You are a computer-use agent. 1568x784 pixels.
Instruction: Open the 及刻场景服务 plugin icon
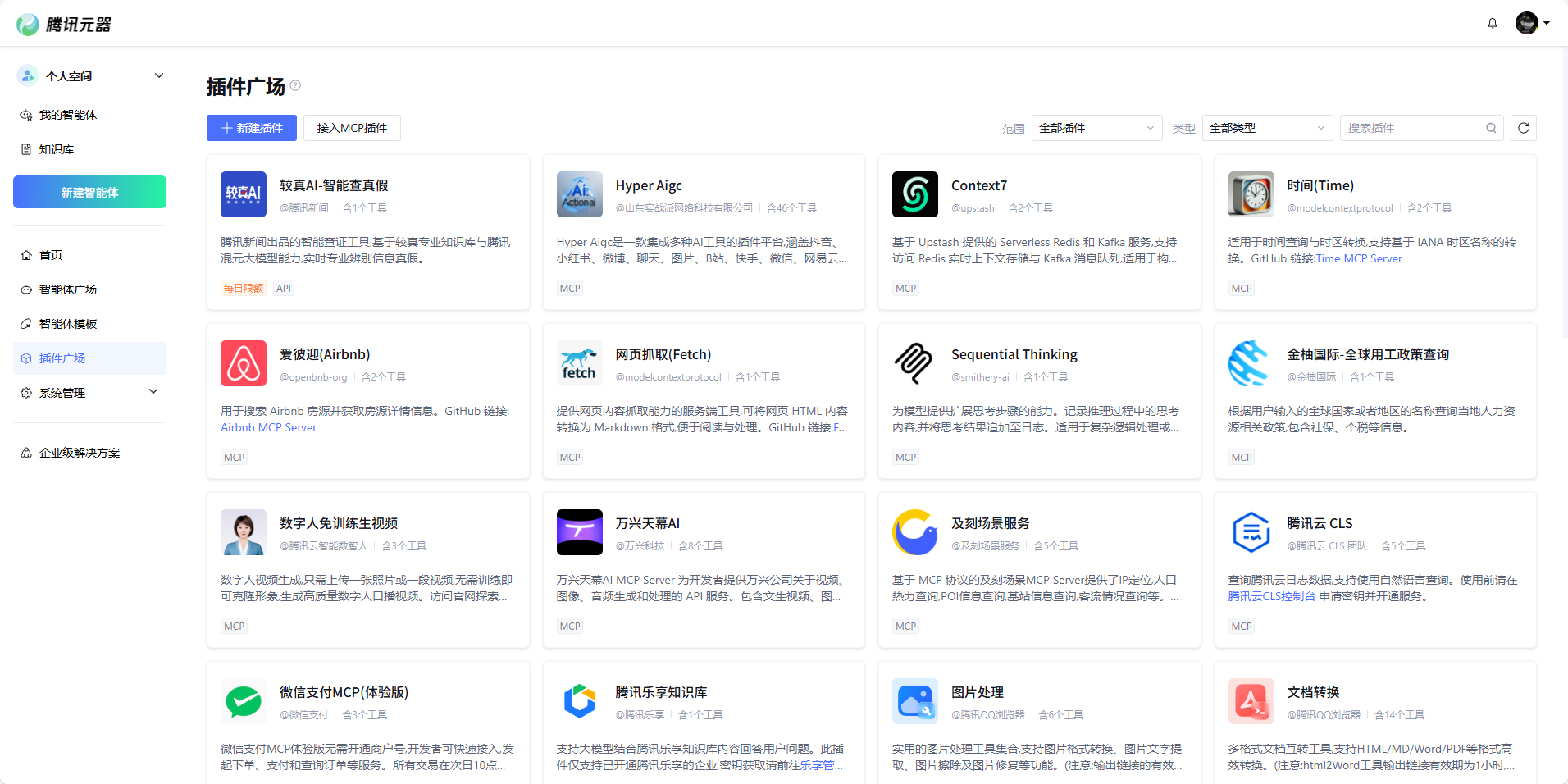tap(915, 532)
